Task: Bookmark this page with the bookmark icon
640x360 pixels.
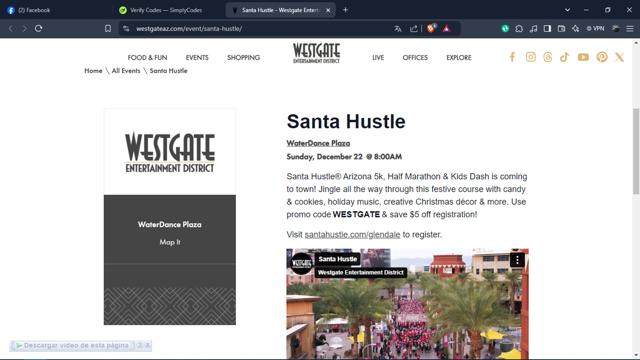Action: tap(108, 29)
